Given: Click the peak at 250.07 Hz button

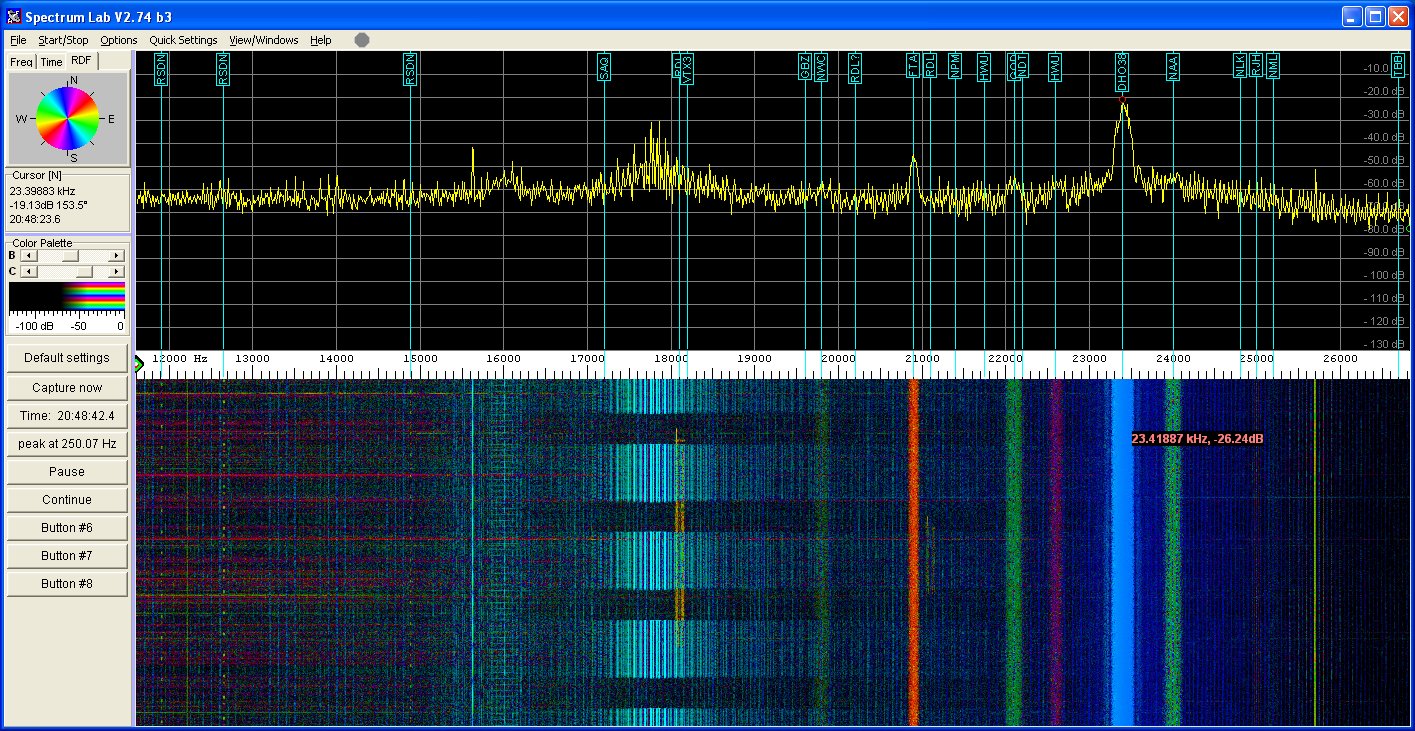Looking at the screenshot, I should coord(67,443).
